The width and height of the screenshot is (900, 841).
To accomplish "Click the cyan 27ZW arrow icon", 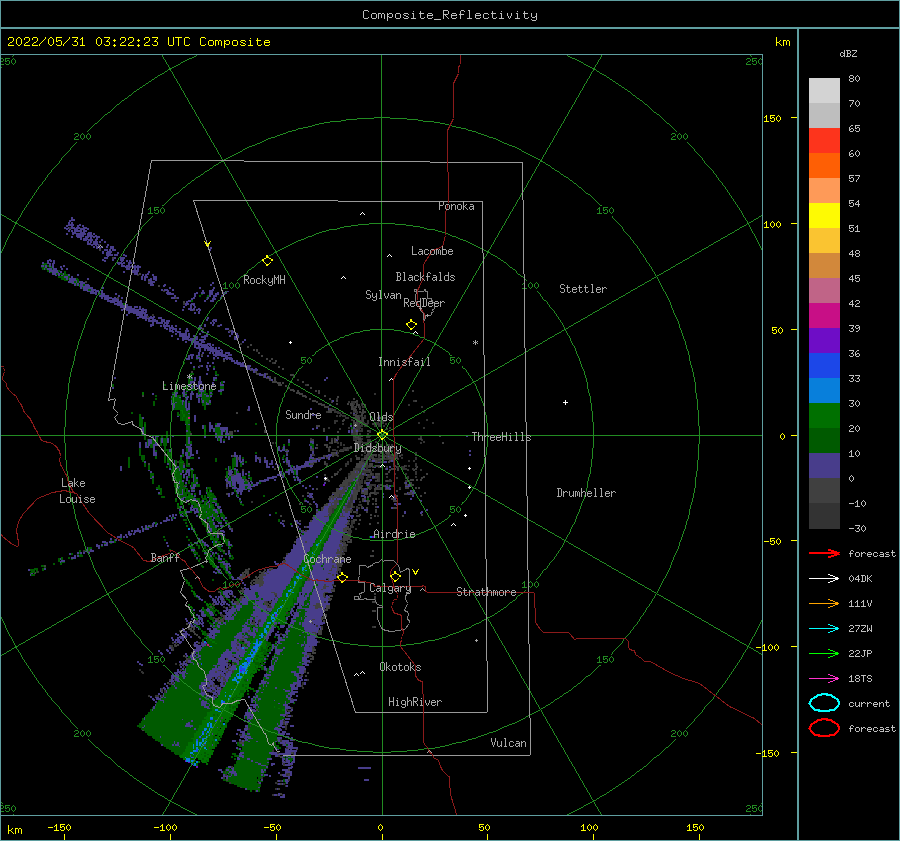I will point(824,629).
